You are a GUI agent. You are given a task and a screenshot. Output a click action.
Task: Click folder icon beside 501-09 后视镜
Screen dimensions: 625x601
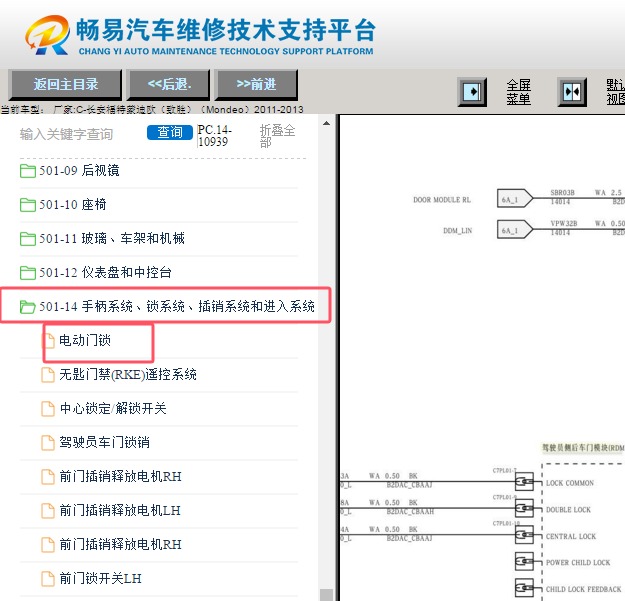click(x=28, y=171)
